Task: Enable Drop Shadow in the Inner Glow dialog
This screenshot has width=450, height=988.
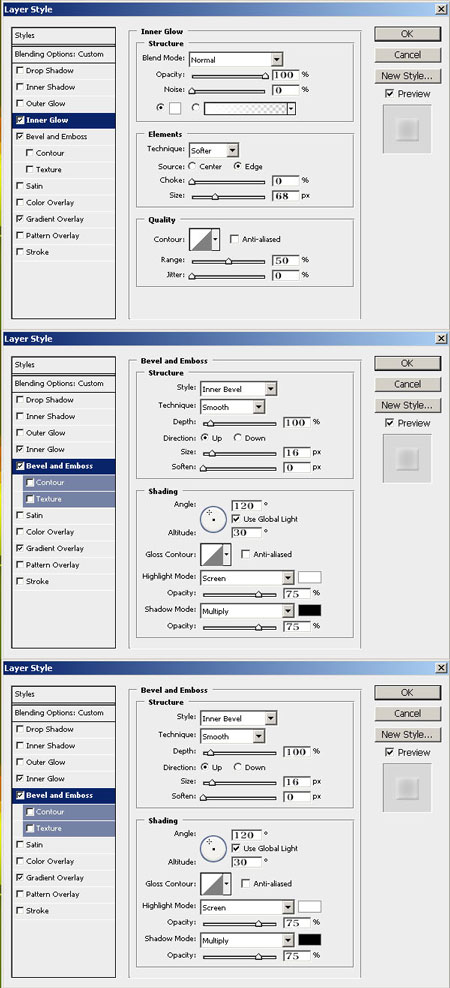Action: (21, 71)
